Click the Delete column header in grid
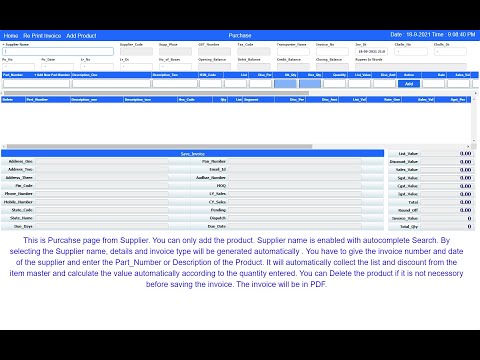480x360 pixels. 13,99
